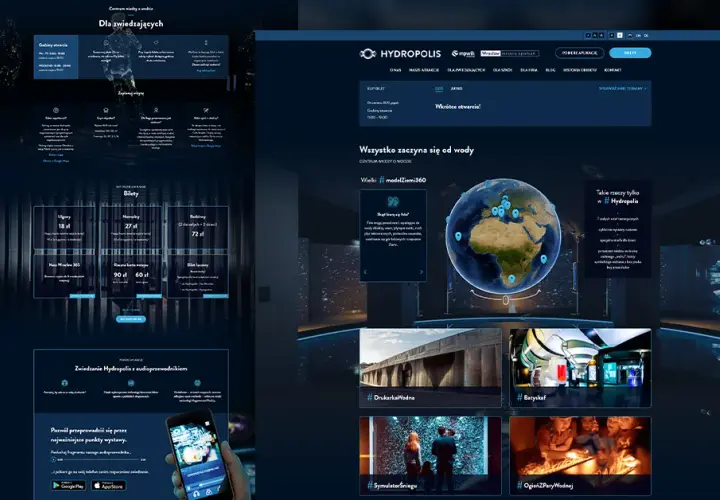Click the blue Bilety header button

[630, 53]
